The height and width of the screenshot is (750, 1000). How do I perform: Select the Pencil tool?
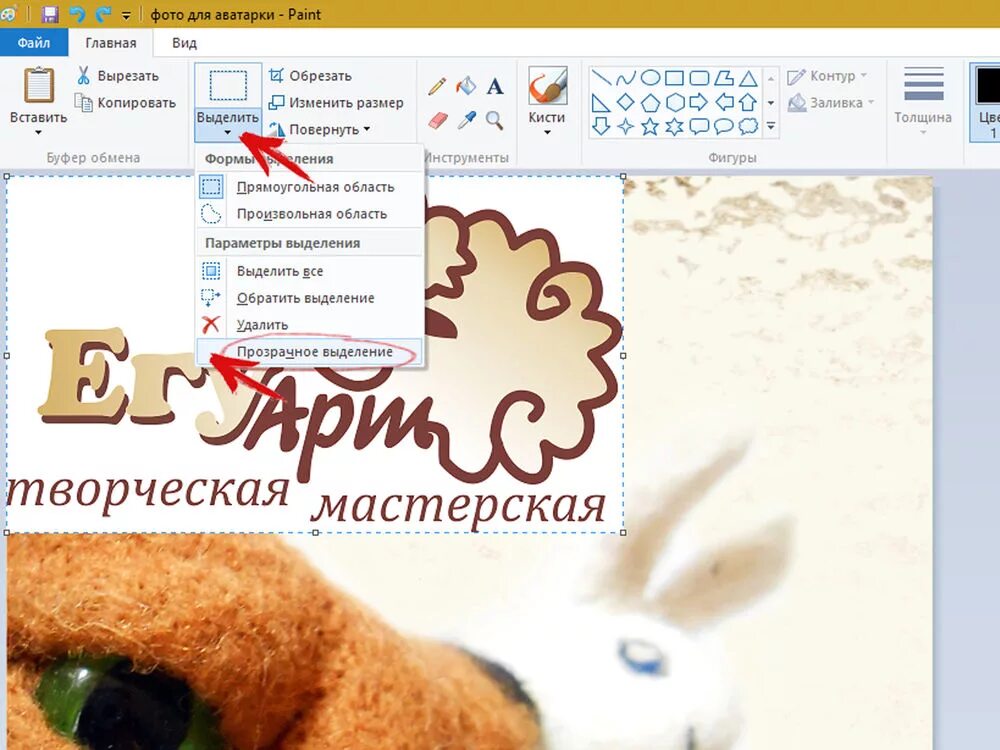click(x=437, y=86)
